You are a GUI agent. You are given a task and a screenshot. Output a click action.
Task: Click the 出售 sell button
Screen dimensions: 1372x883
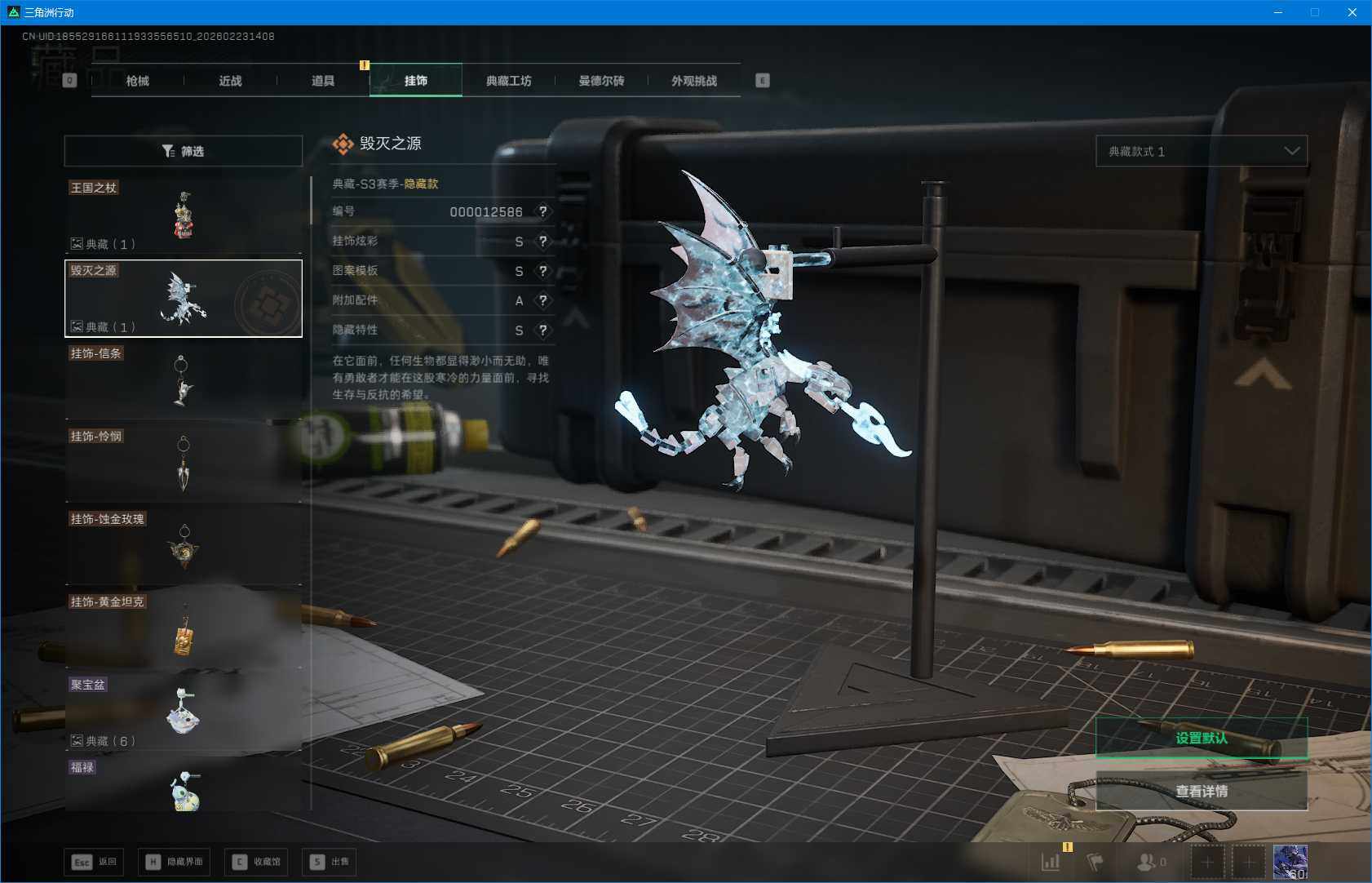point(330,862)
